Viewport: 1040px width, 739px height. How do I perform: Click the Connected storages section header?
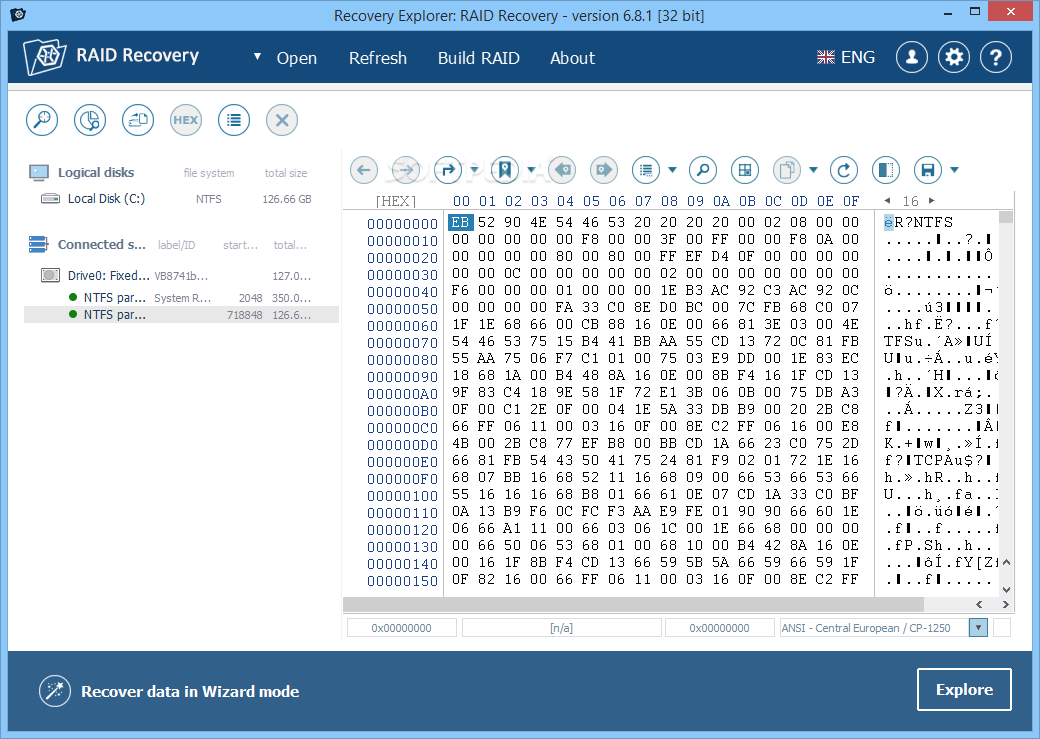[101, 244]
